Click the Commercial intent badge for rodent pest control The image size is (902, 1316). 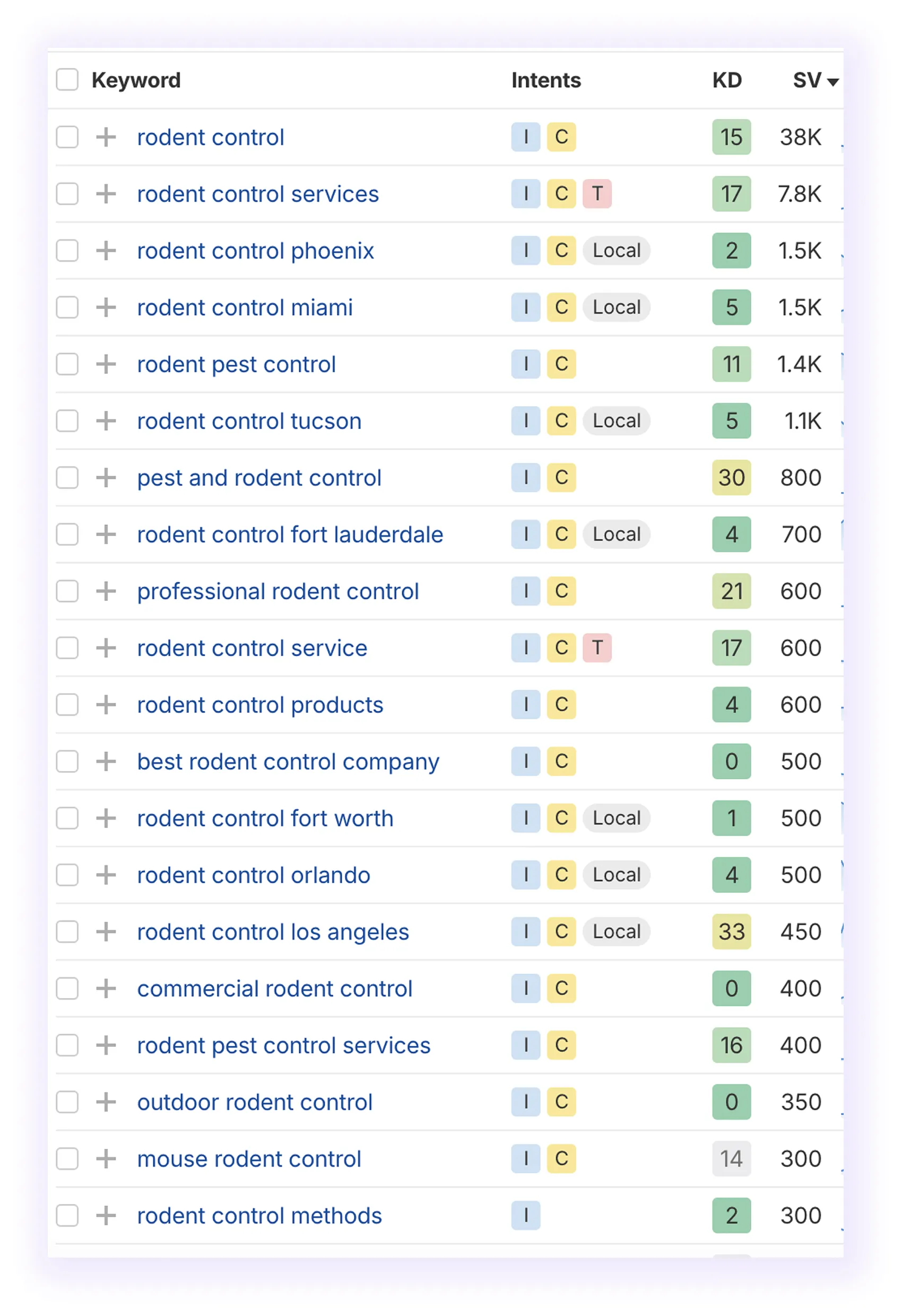561,364
